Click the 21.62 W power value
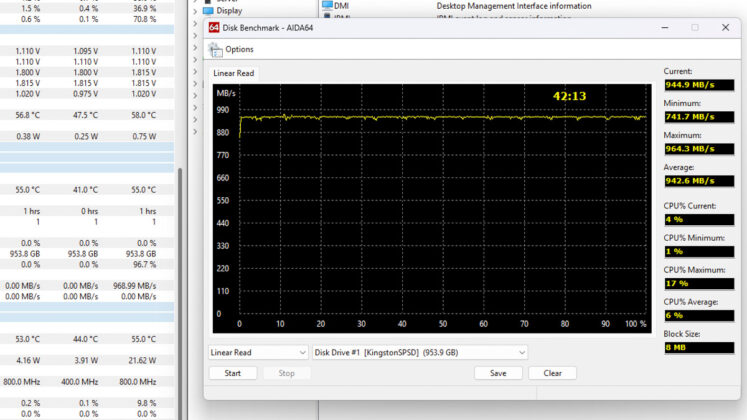Viewport: 747px width, 420px height. (142, 361)
